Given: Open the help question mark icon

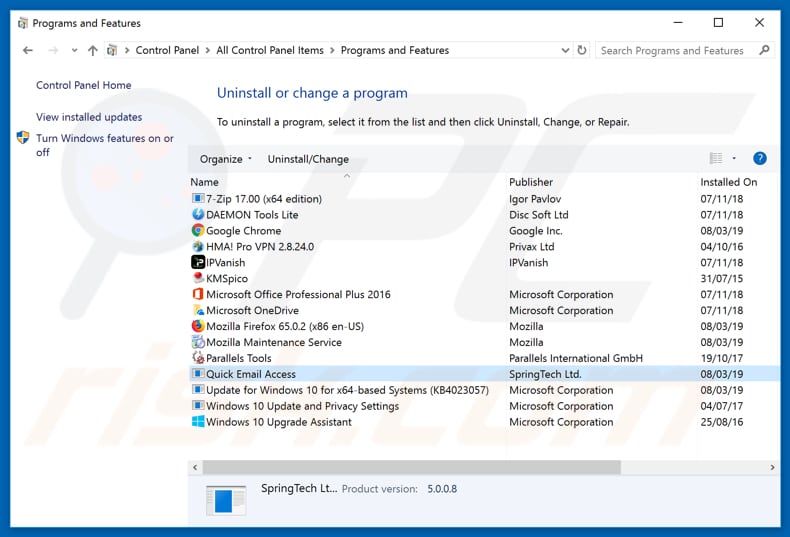Looking at the screenshot, I should click(760, 159).
